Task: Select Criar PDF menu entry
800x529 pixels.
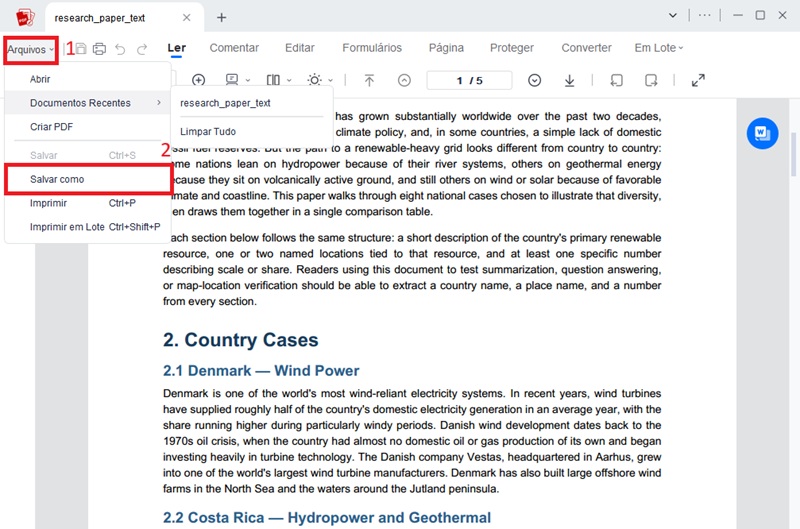Action: (x=88, y=127)
